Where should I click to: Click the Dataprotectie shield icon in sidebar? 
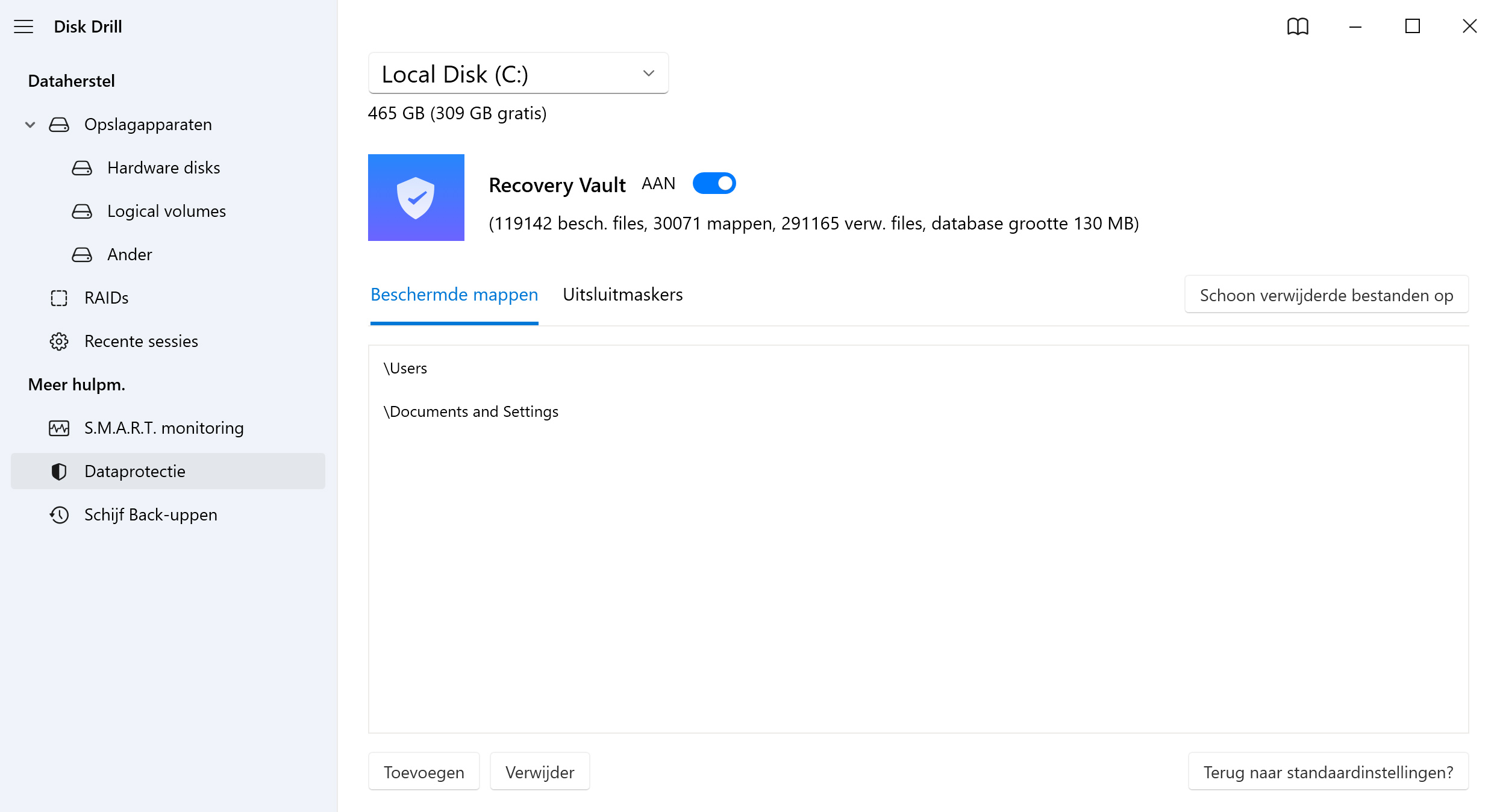point(58,471)
